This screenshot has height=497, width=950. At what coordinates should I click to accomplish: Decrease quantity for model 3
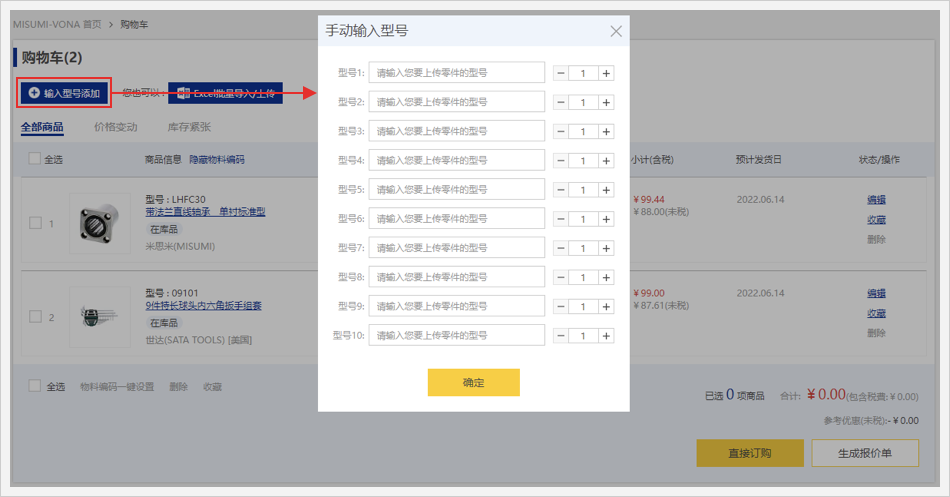[x=560, y=131]
